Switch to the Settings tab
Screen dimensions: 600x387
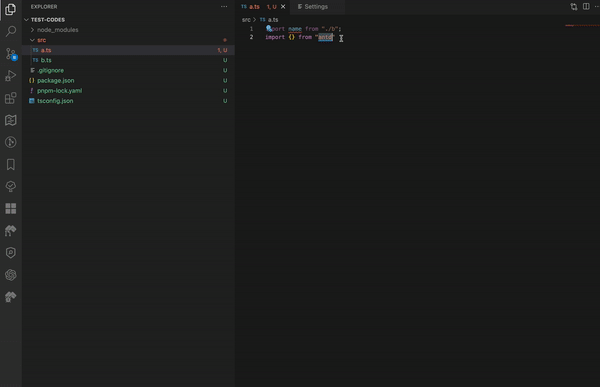(x=316, y=7)
